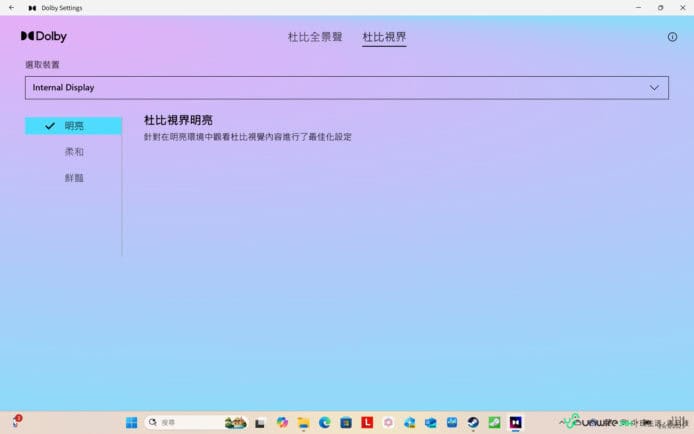The height and width of the screenshot is (434, 694).
Task: Open the Windows Start menu
Action: click(131, 422)
